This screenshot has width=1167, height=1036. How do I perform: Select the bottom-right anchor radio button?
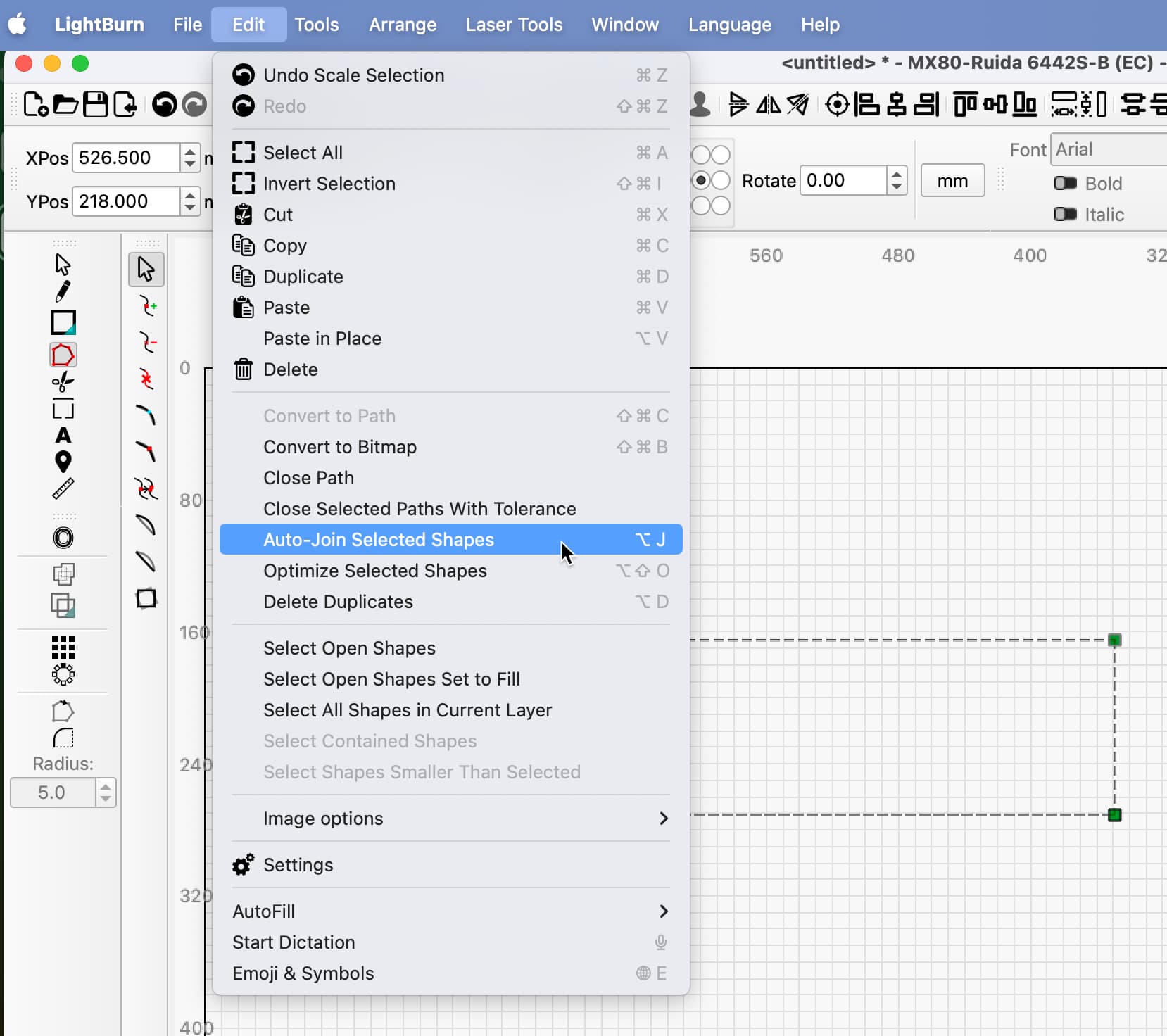(721, 206)
